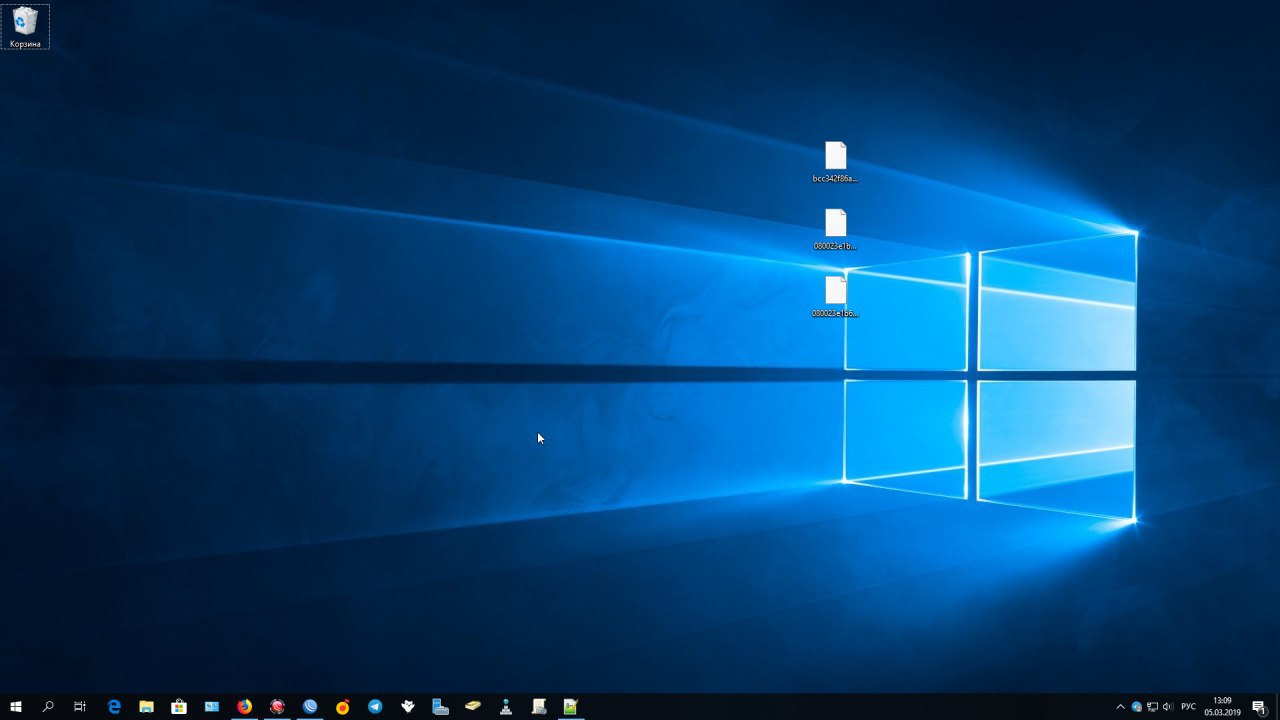Open the Windows Start menu

pos(15,707)
